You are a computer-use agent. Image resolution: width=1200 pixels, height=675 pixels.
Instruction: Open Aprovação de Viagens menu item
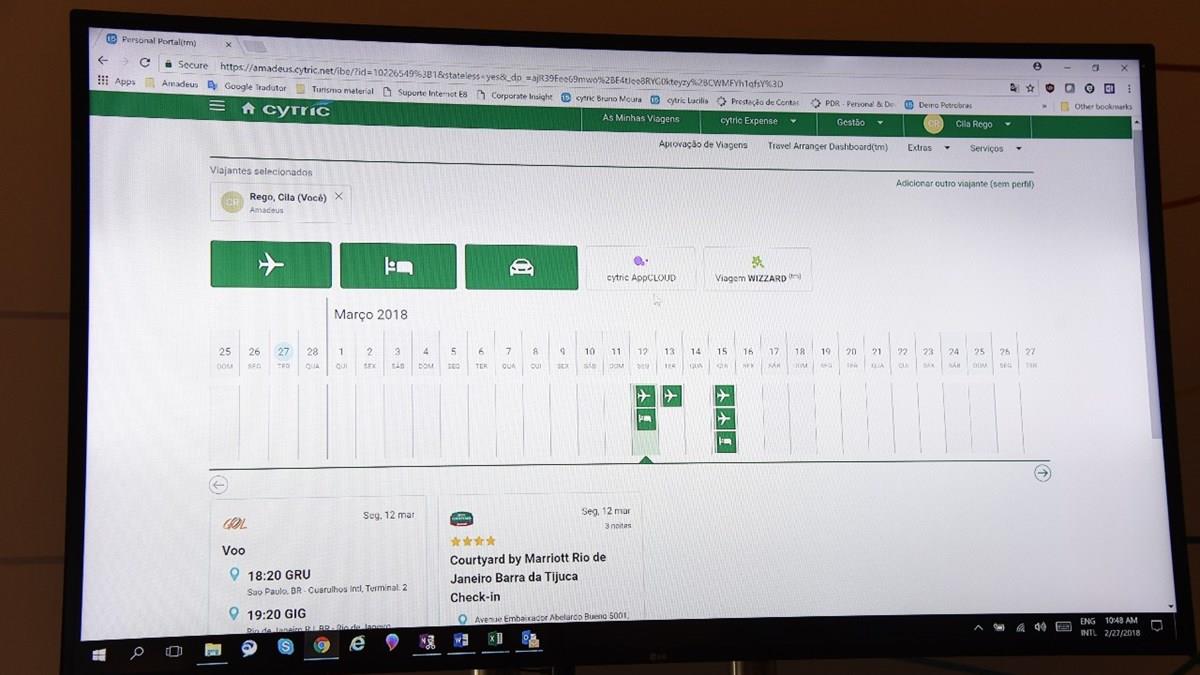point(703,145)
